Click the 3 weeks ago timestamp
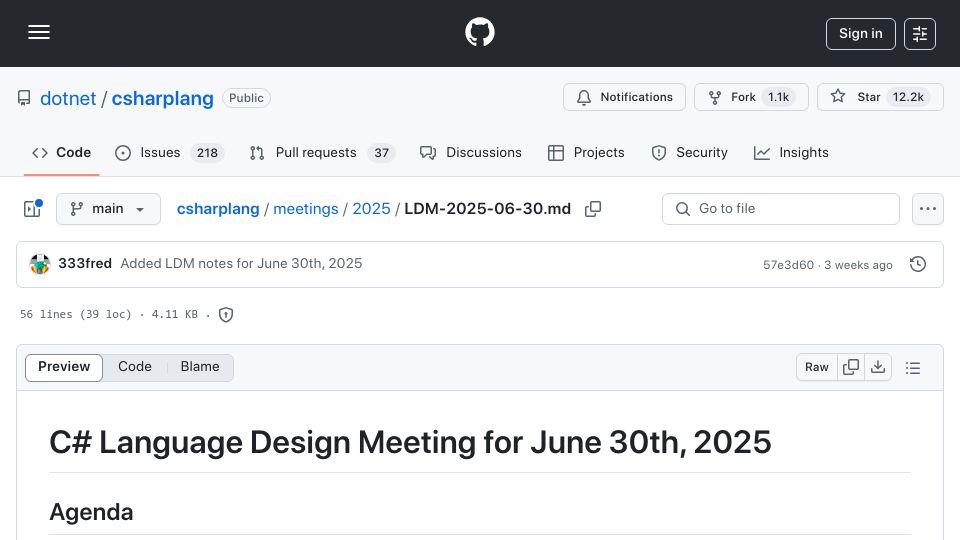 tap(858, 265)
